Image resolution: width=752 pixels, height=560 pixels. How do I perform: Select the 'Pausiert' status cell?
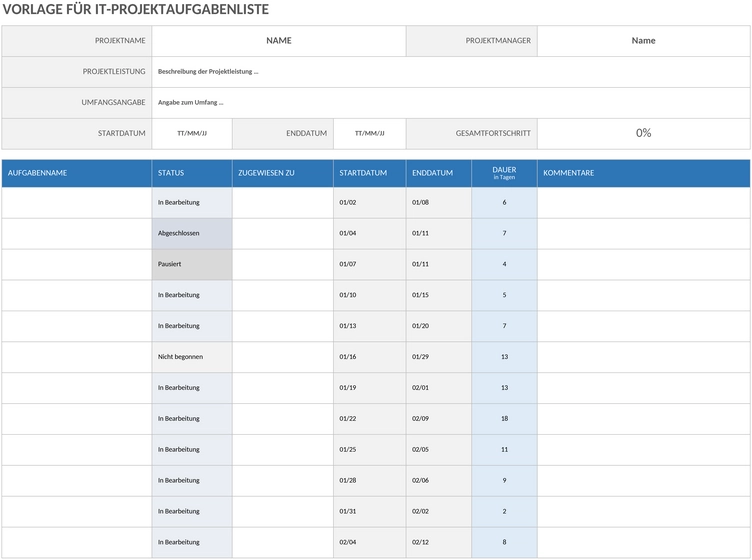[192, 264]
